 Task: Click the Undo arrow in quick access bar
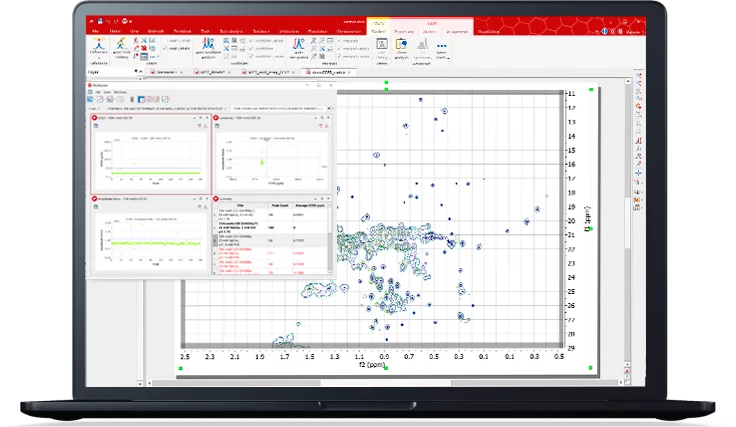click(108, 21)
